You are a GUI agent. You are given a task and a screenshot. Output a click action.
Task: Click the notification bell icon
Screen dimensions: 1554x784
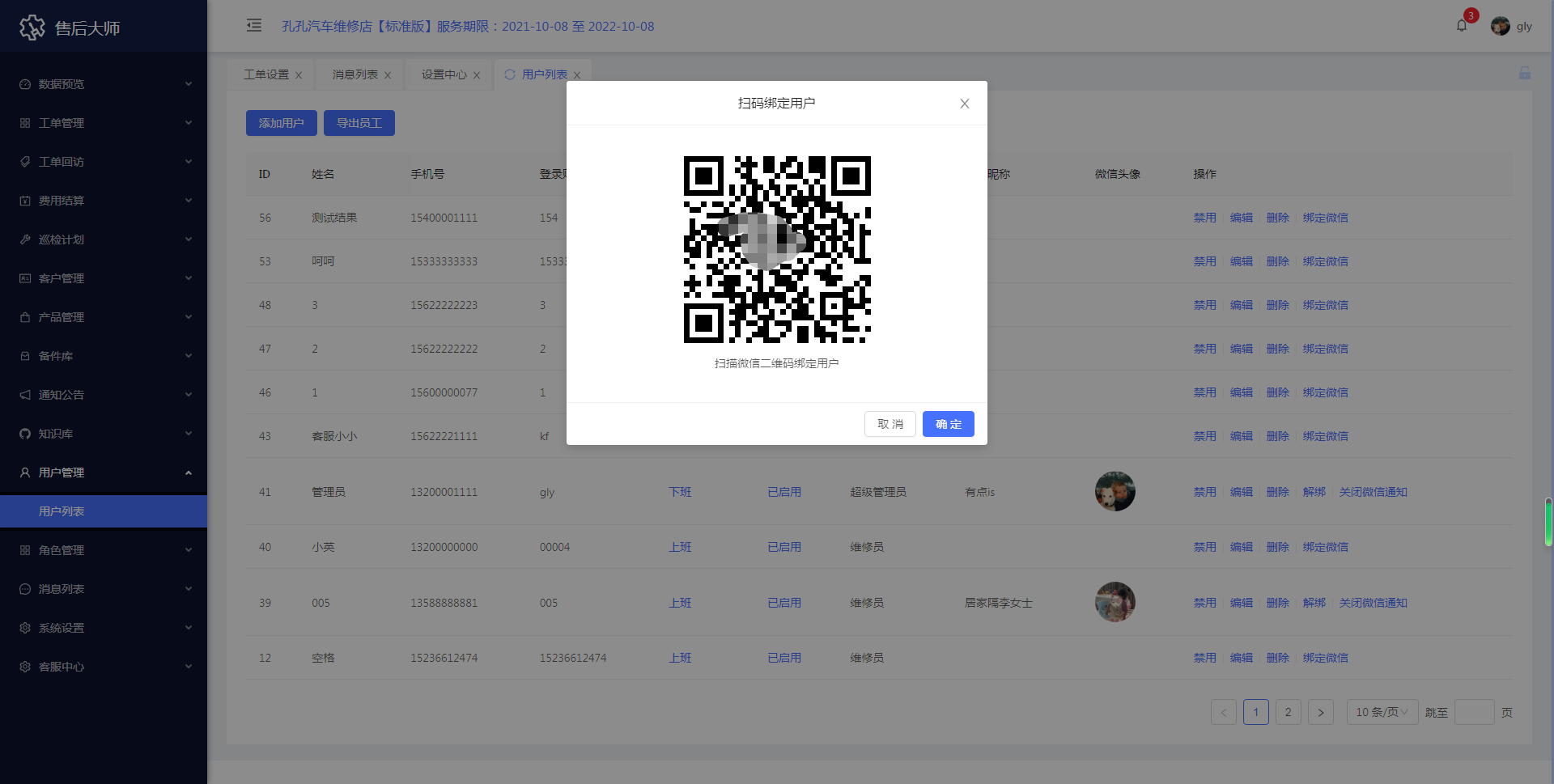[1462, 26]
